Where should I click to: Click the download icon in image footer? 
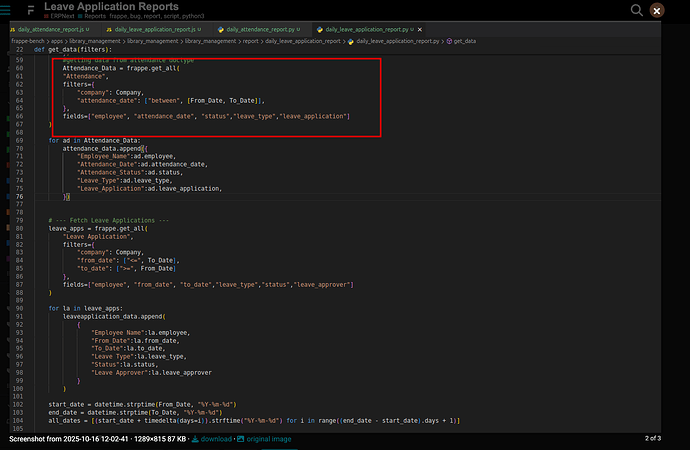pyautogui.click(x=196, y=439)
